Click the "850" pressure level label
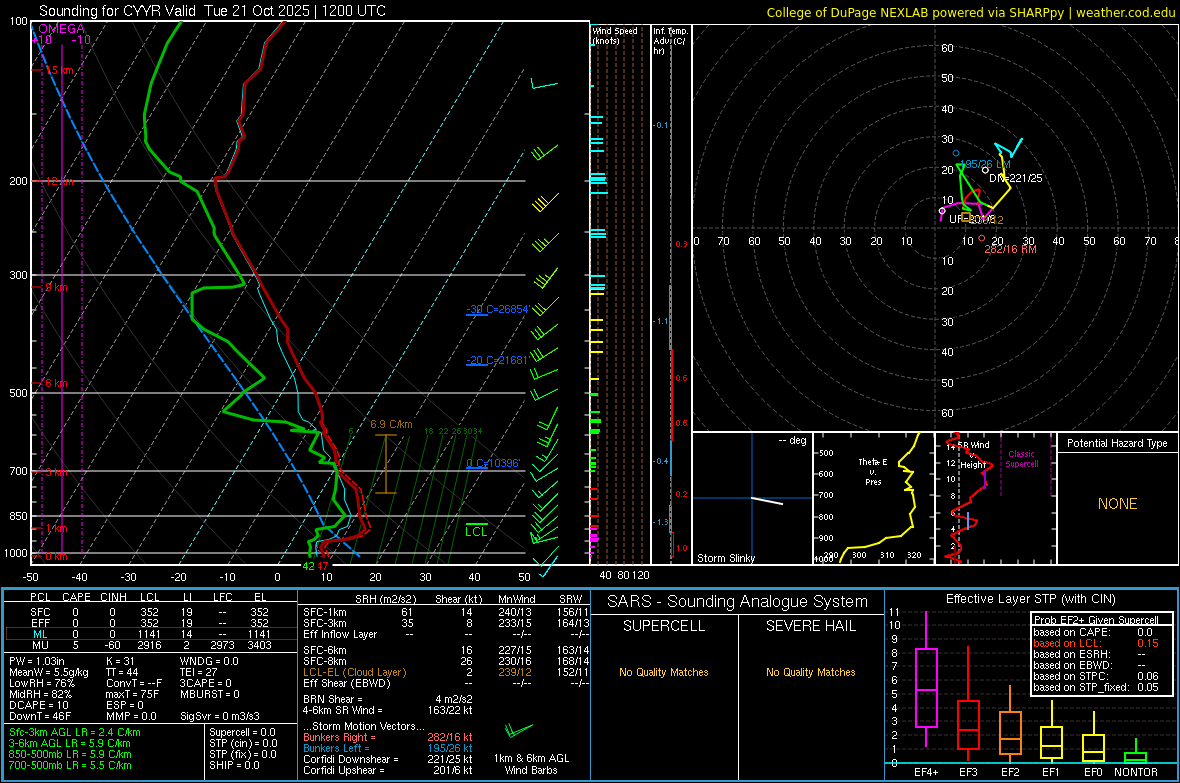 (x=18, y=516)
